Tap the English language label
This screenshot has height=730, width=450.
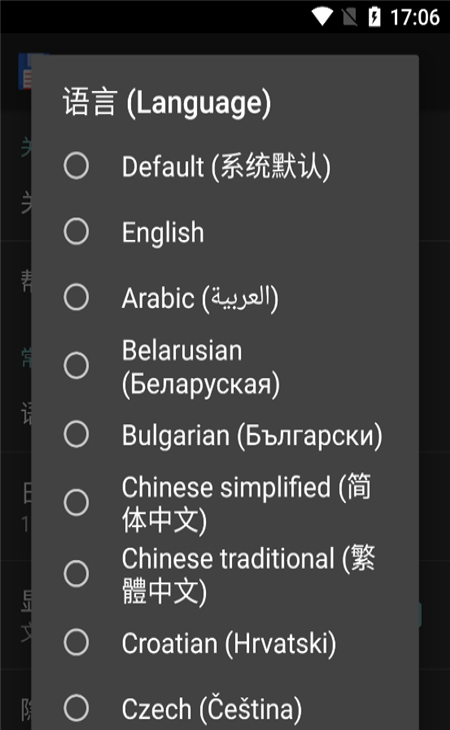(x=163, y=232)
